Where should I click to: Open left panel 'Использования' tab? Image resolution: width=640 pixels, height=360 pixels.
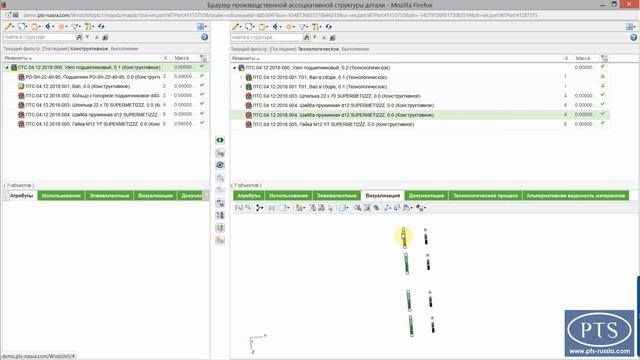click(61, 196)
